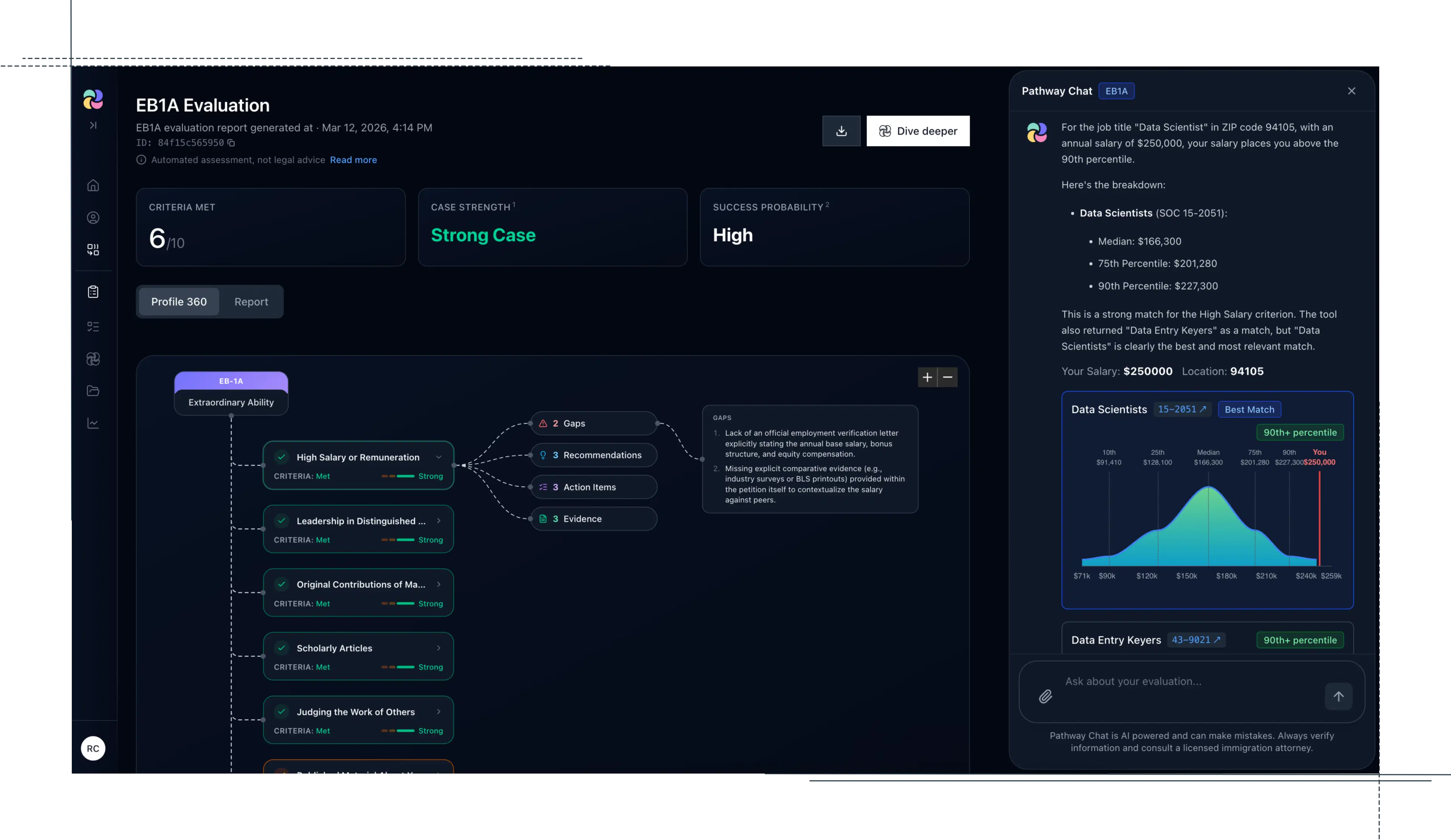
Task: Expand the sidebar with the collapse arrow icon
Action: coord(93,125)
